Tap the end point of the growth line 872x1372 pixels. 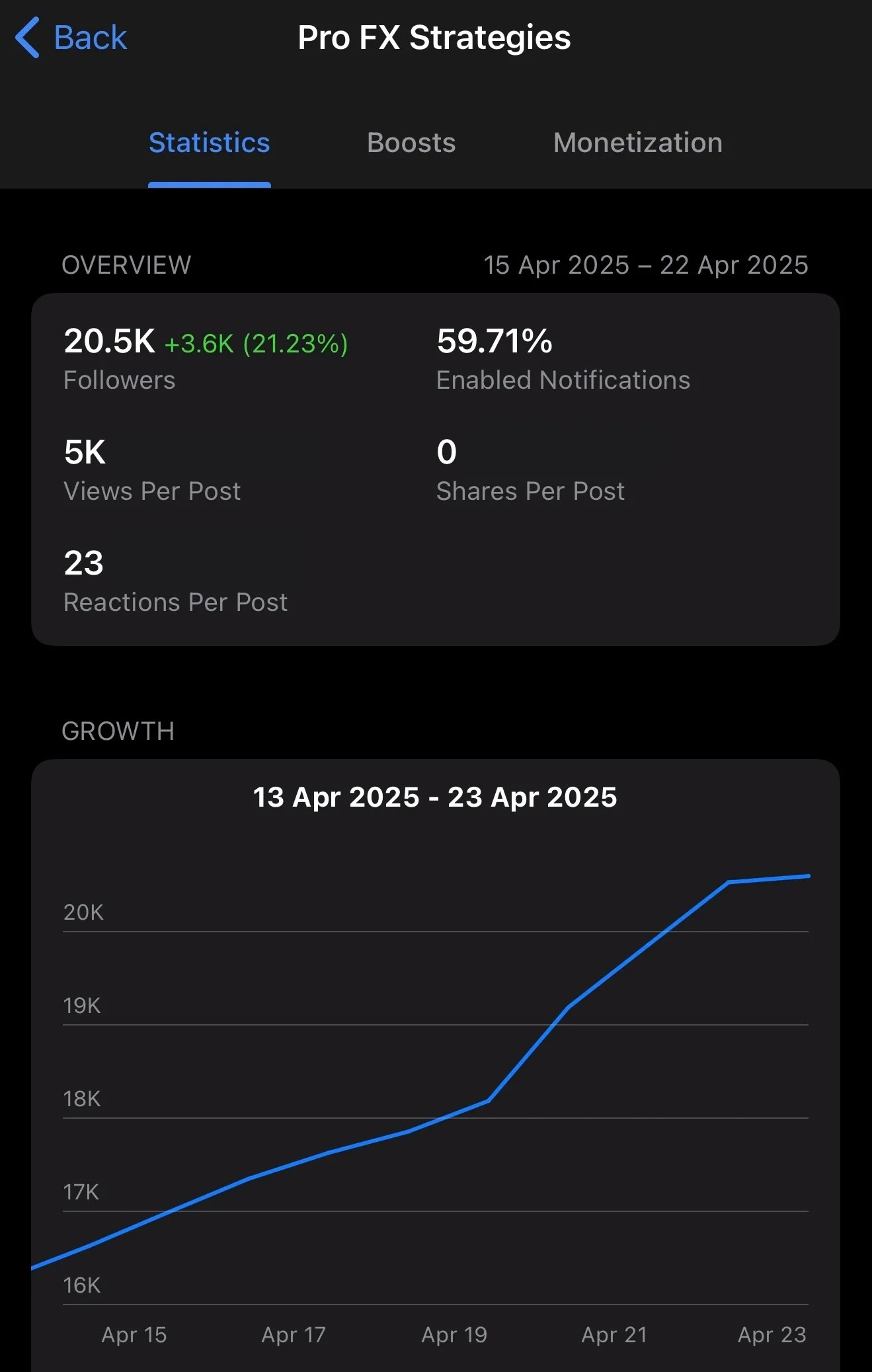click(808, 876)
